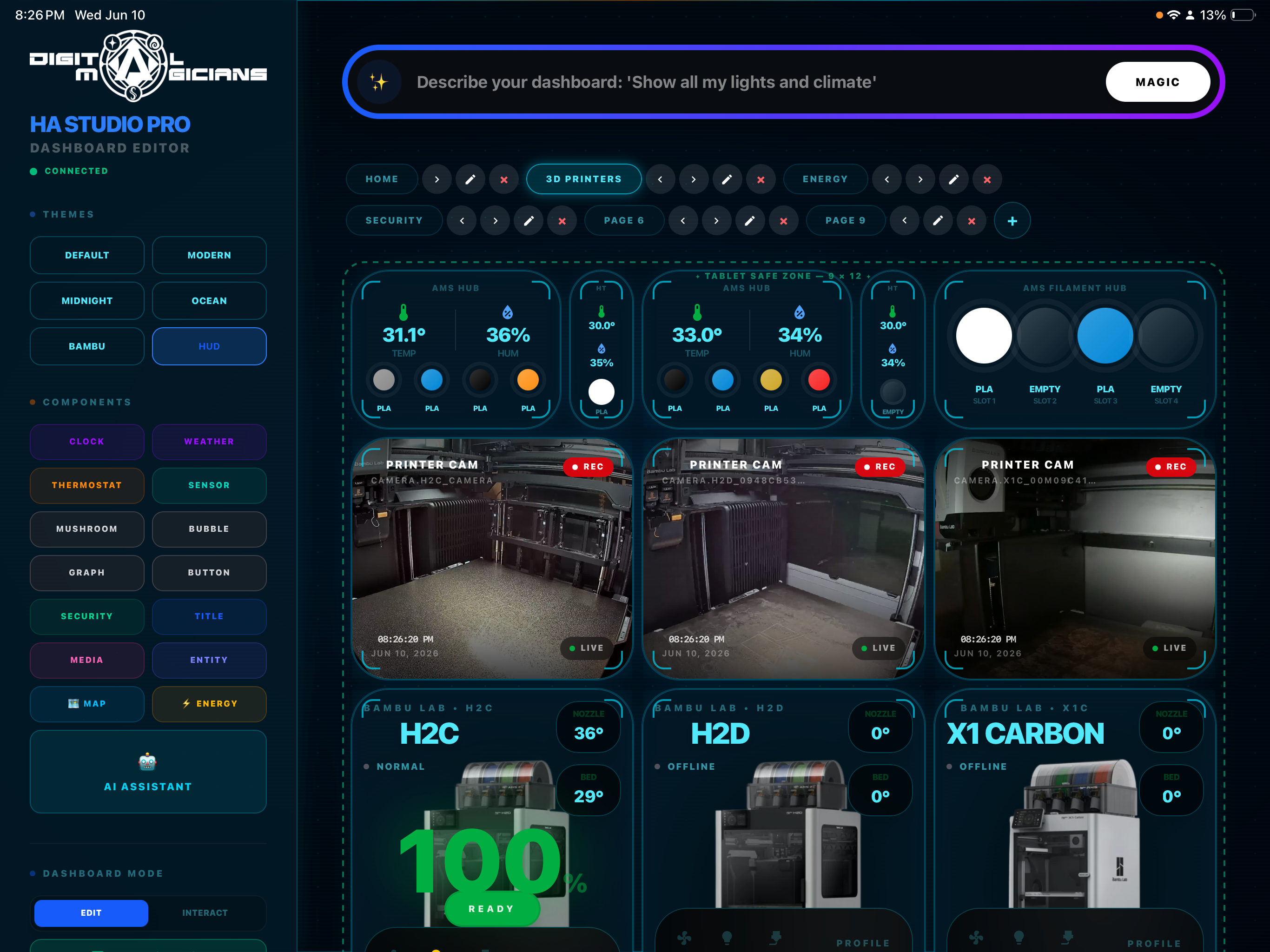Click the edit pencil next to SECURITY tab
The image size is (1270, 952).
click(x=529, y=221)
